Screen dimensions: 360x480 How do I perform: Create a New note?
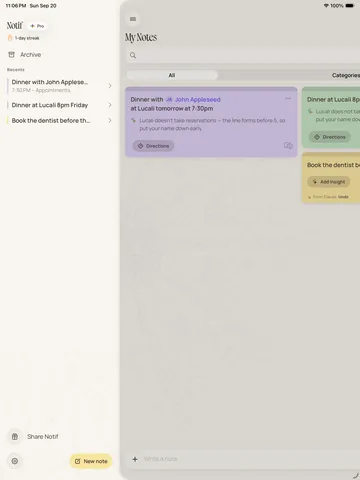click(x=91, y=461)
